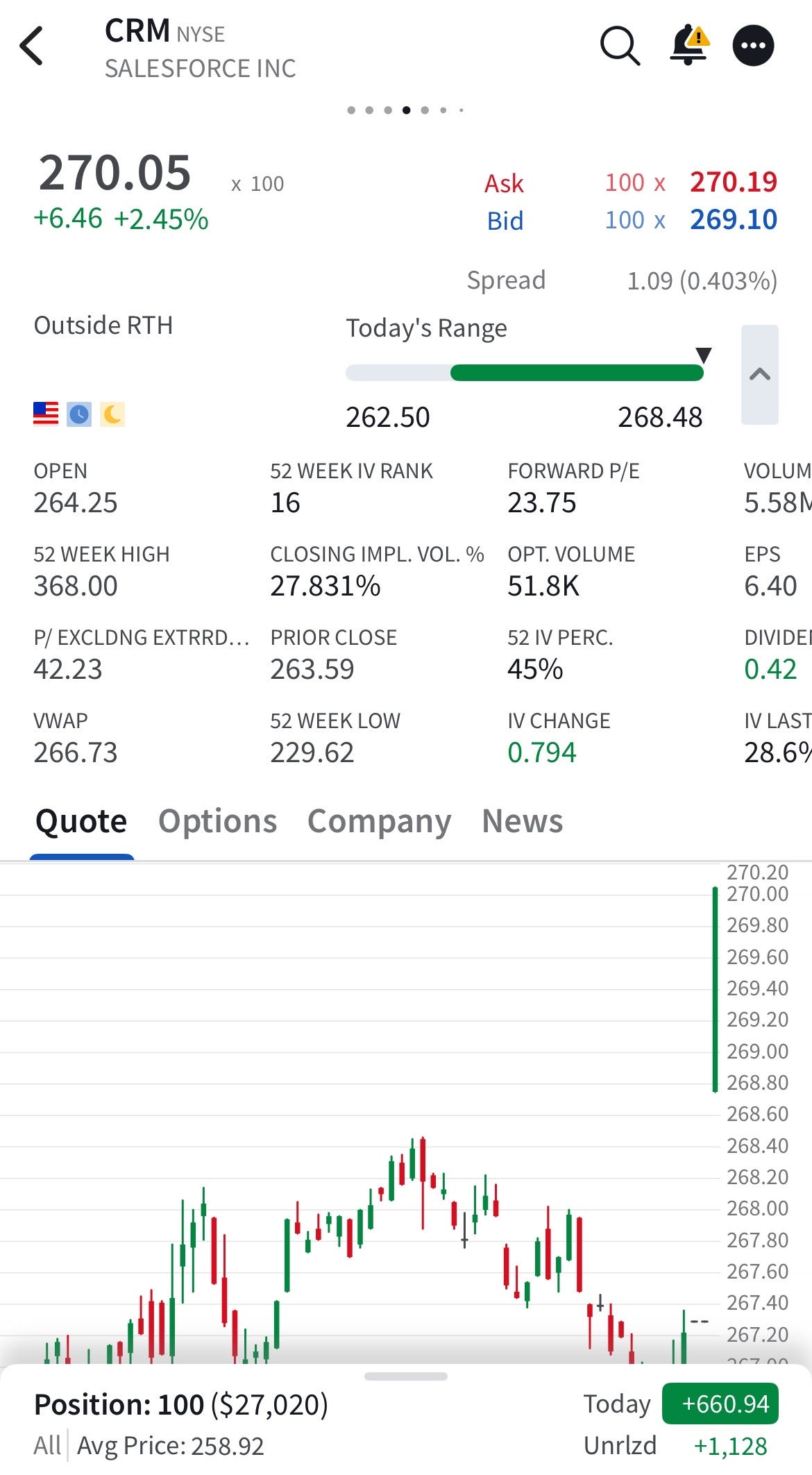Tap the FORWARD P/E value 23.75

pos(542,503)
